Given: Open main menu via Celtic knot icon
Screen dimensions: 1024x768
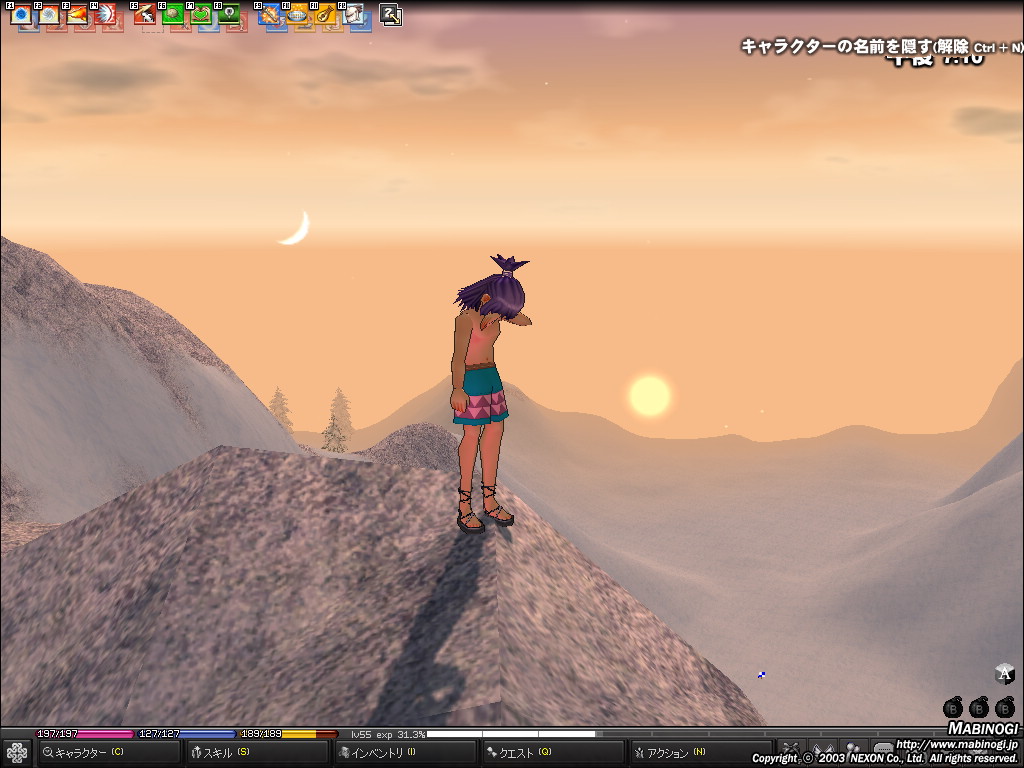Looking at the screenshot, I should click(x=16, y=754).
